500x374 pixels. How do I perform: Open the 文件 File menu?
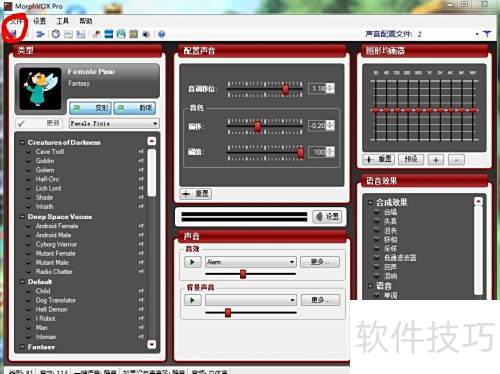click(x=16, y=21)
